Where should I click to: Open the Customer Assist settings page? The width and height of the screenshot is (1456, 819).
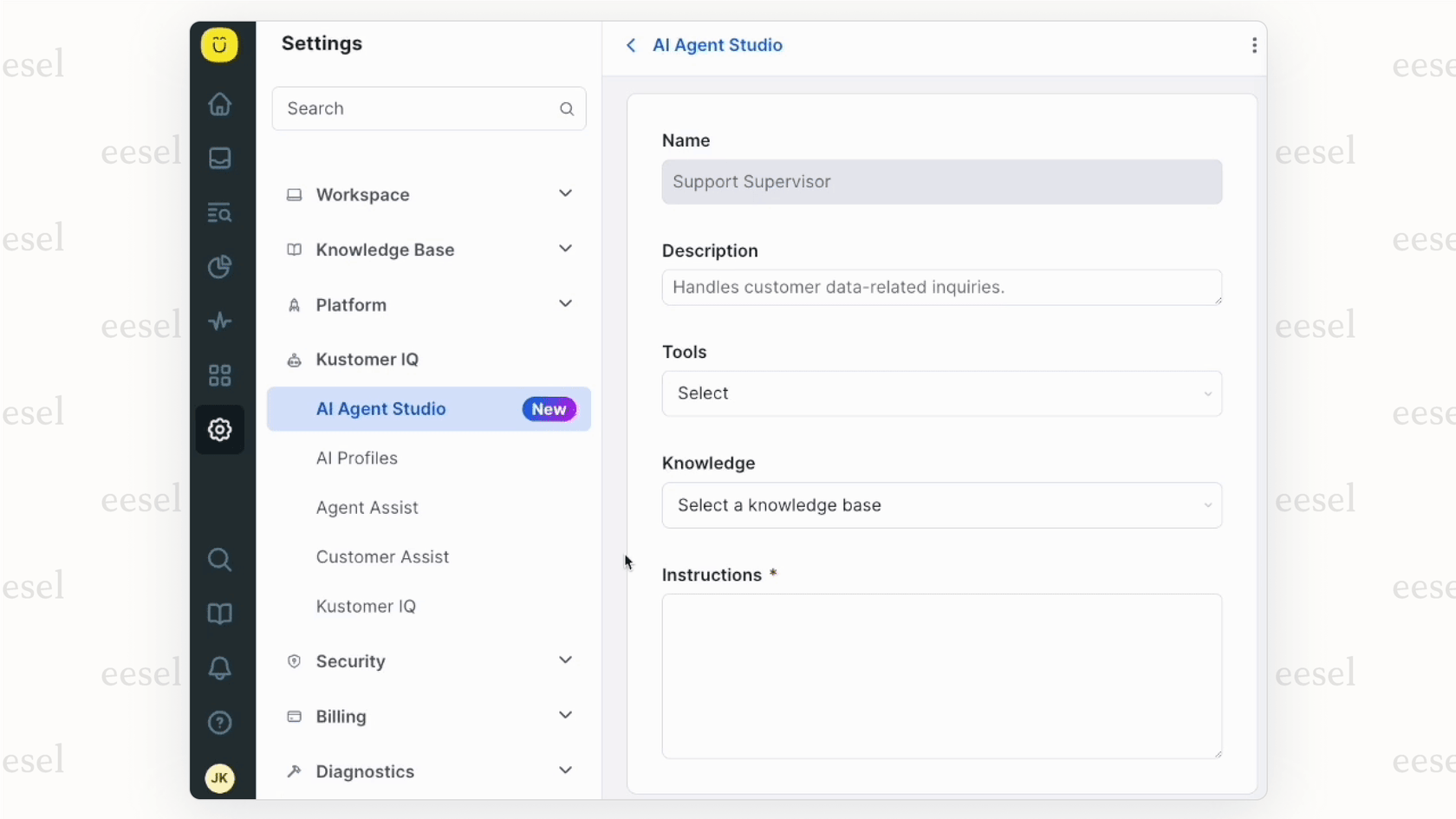[382, 556]
